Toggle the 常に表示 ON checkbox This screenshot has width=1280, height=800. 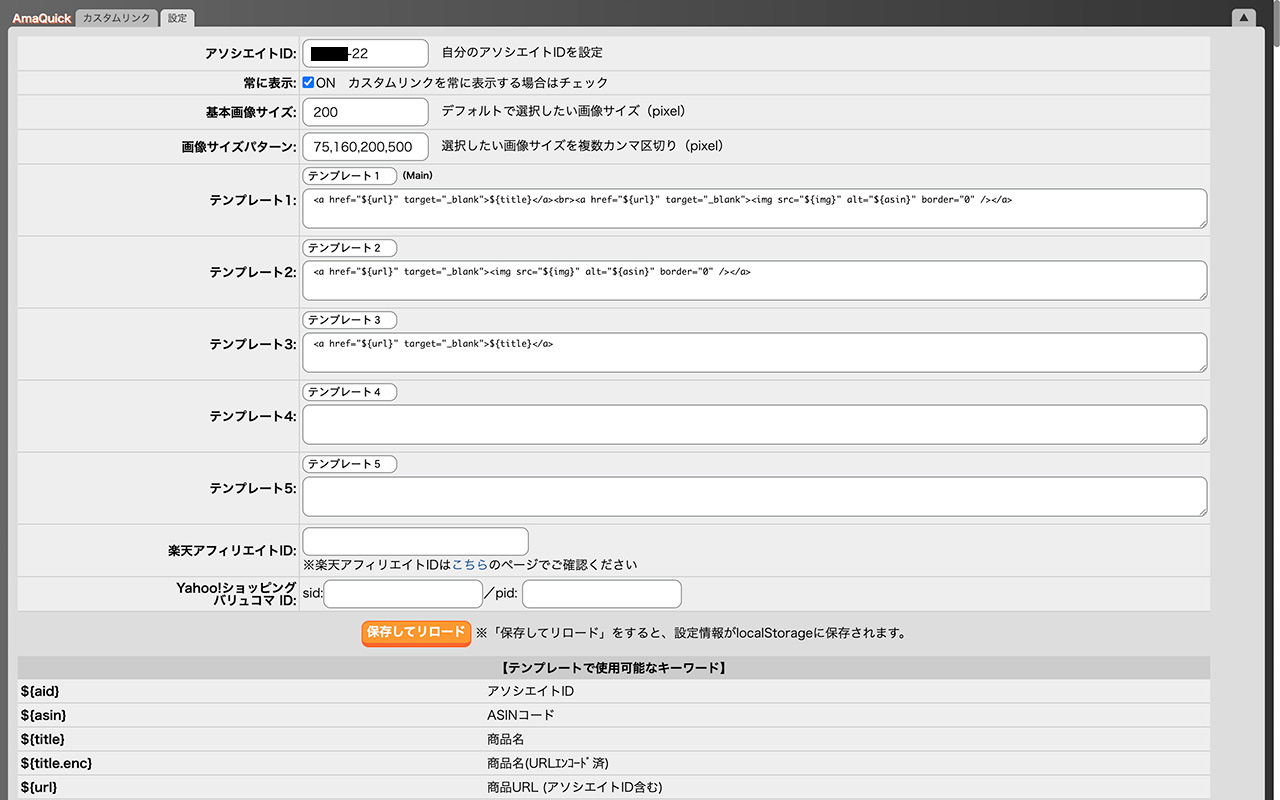[x=309, y=83]
